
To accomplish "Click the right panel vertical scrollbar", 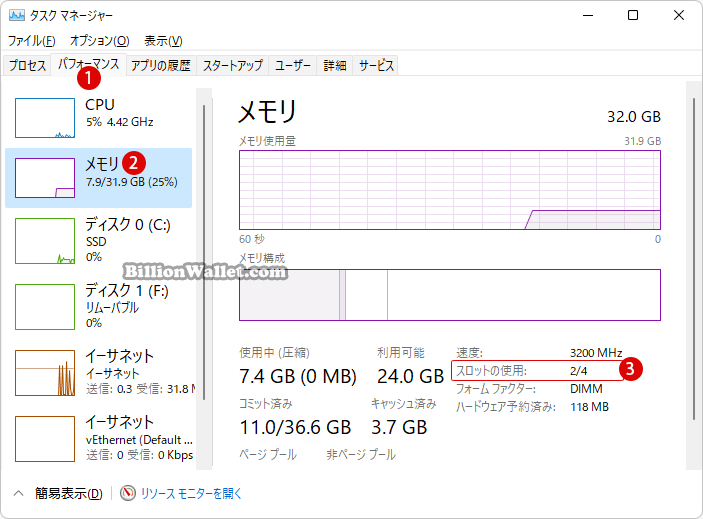I will (x=694, y=259).
